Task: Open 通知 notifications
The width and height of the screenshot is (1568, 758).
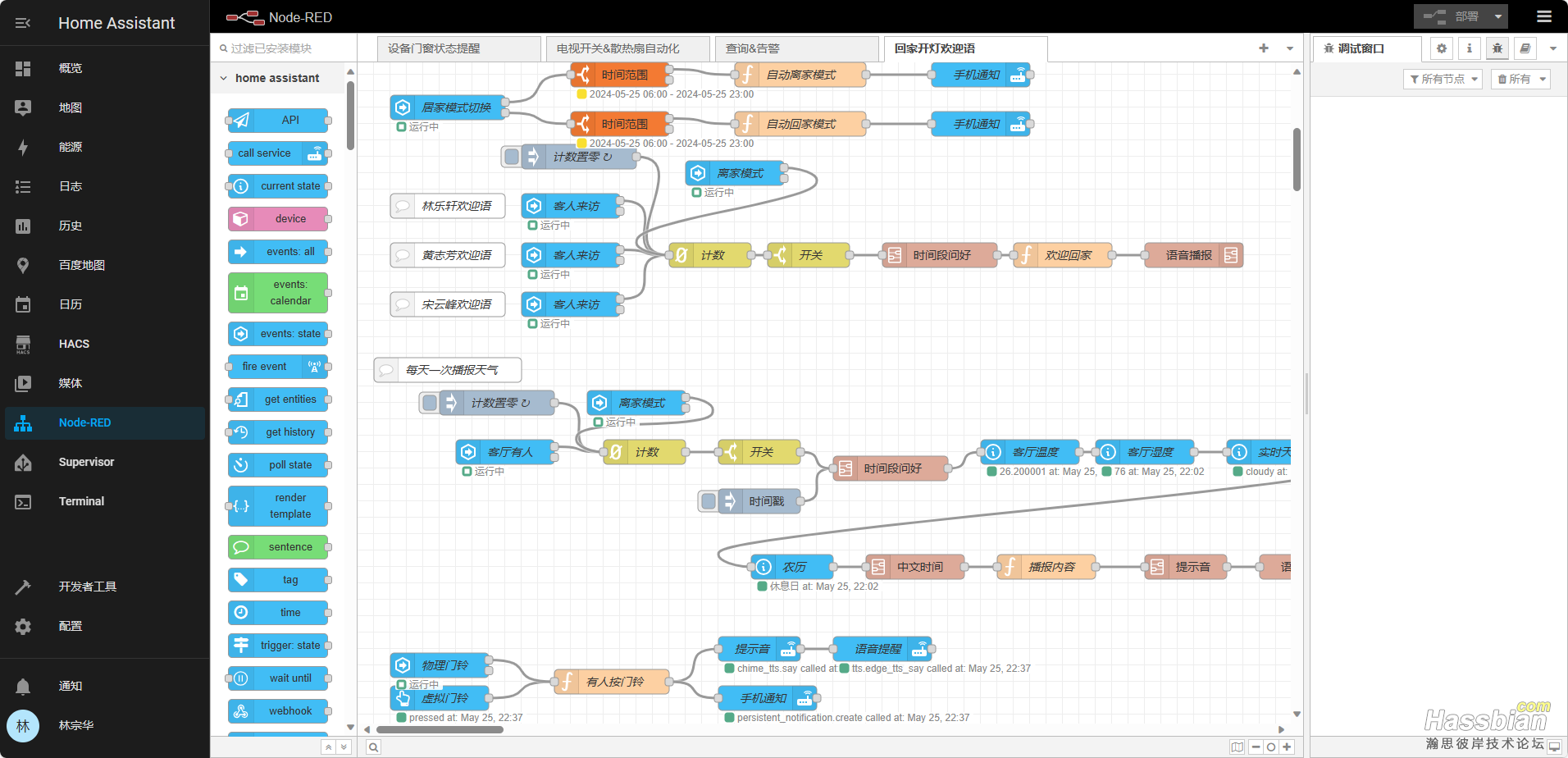Action: click(105, 686)
